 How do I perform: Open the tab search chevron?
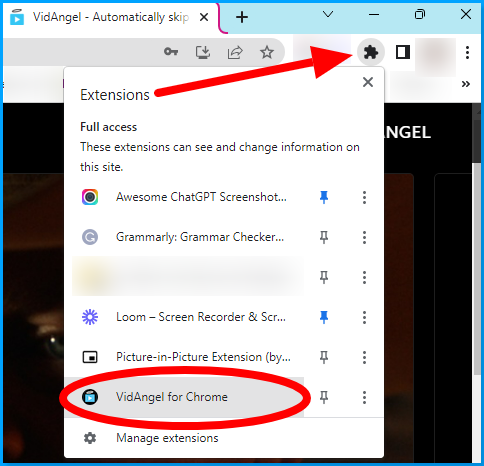point(328,14)
